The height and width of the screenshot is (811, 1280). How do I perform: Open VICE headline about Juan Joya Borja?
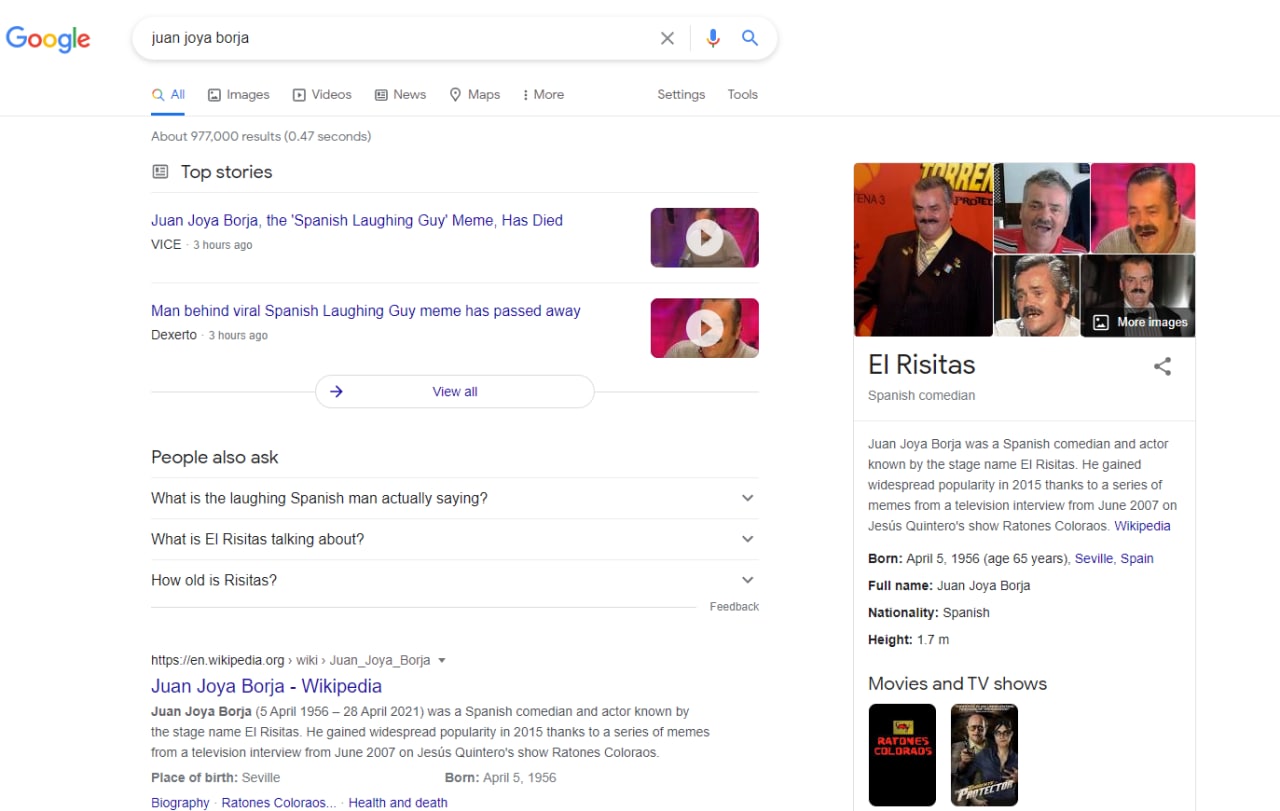click(357, 220)
